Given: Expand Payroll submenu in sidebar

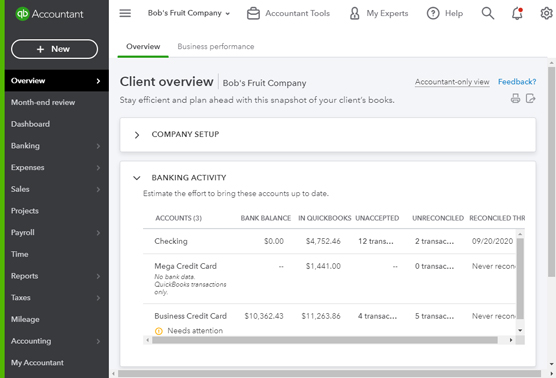Looking at the screenshot, I should pyautogui.click(x=98, y=233).
